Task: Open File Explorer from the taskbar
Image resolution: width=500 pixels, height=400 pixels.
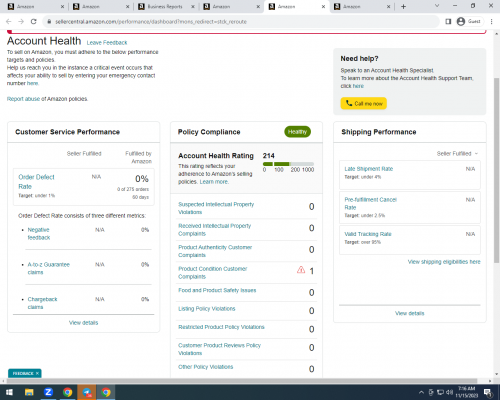Action: click(x=29, y=392)
